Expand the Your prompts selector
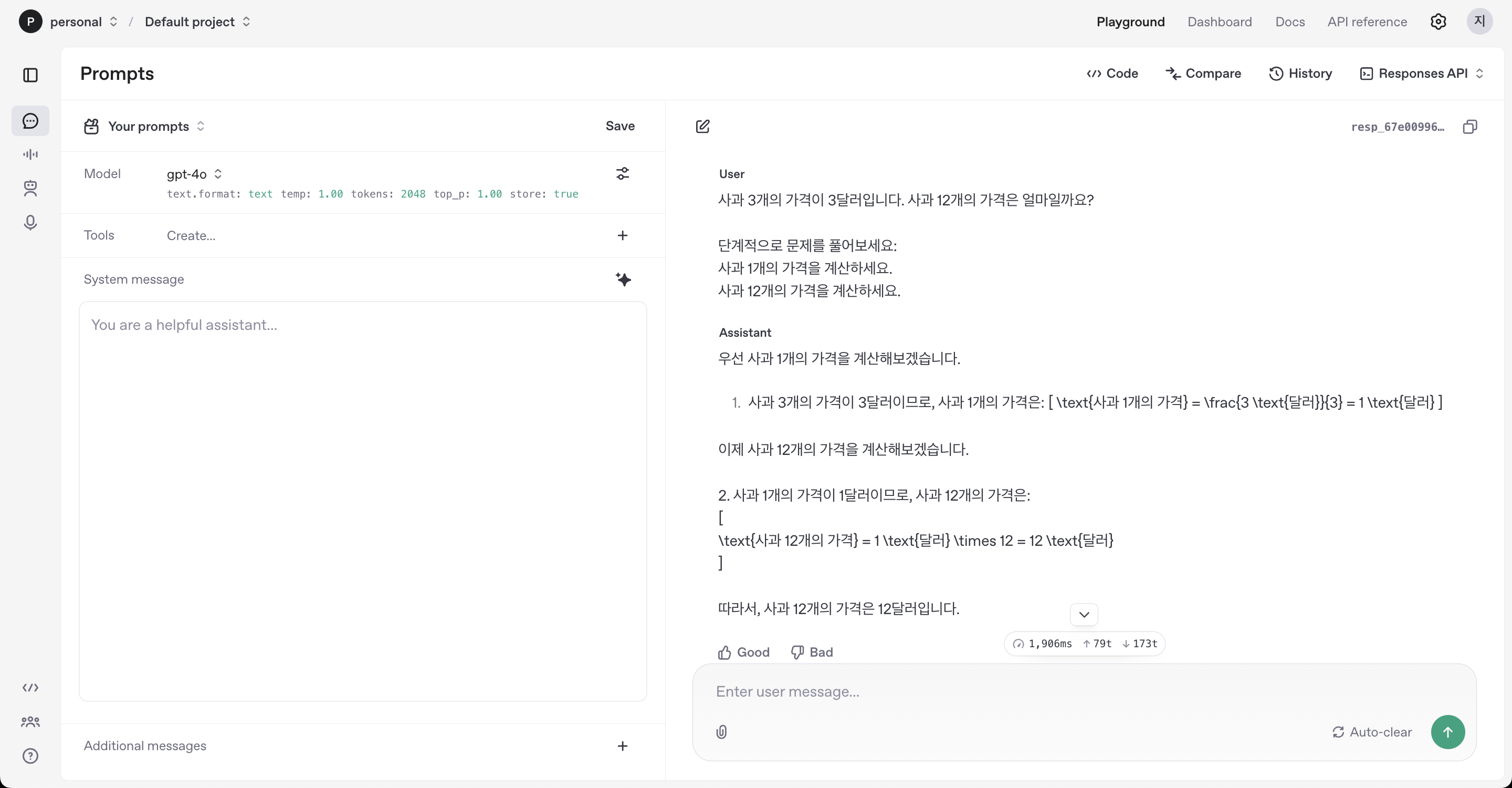 coord(155,126)
